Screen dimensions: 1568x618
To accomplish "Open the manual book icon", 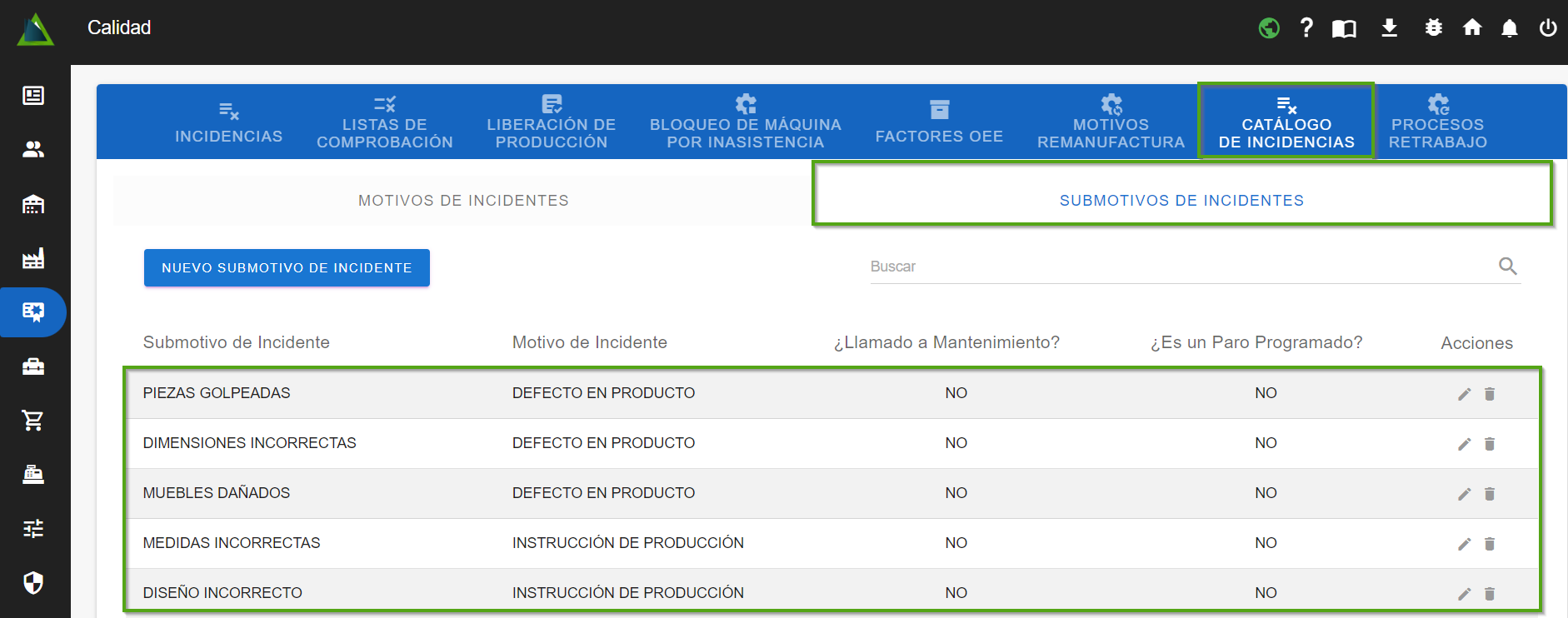I will click(x=1344, y=29).
